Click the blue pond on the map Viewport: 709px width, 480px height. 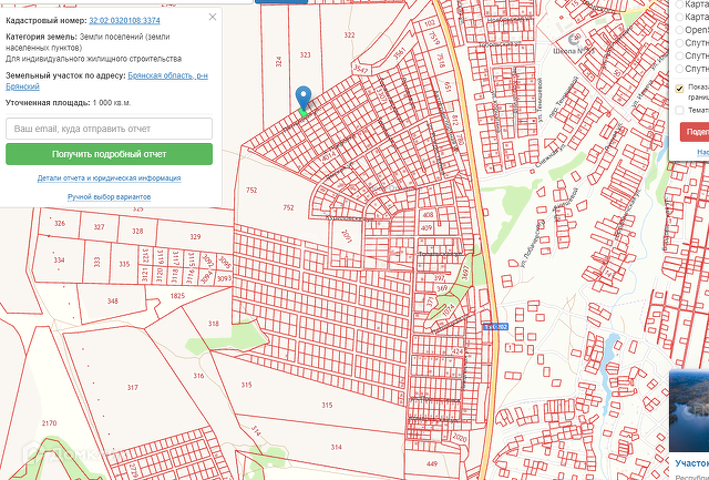point(609,353)
